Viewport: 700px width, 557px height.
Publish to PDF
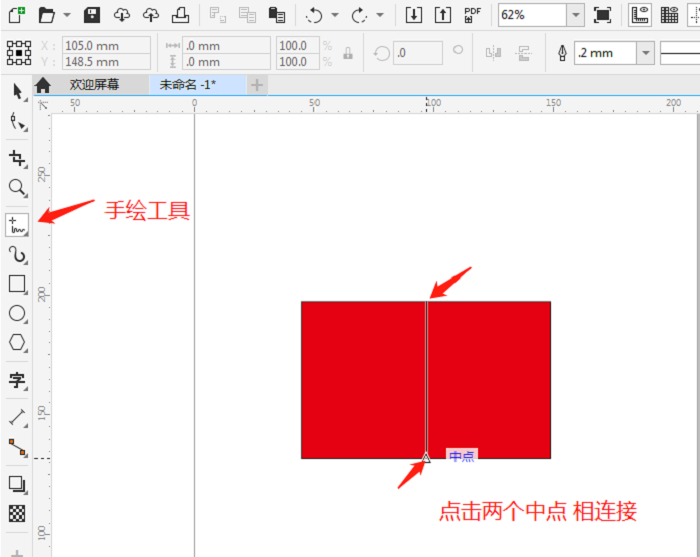[472, 15]
